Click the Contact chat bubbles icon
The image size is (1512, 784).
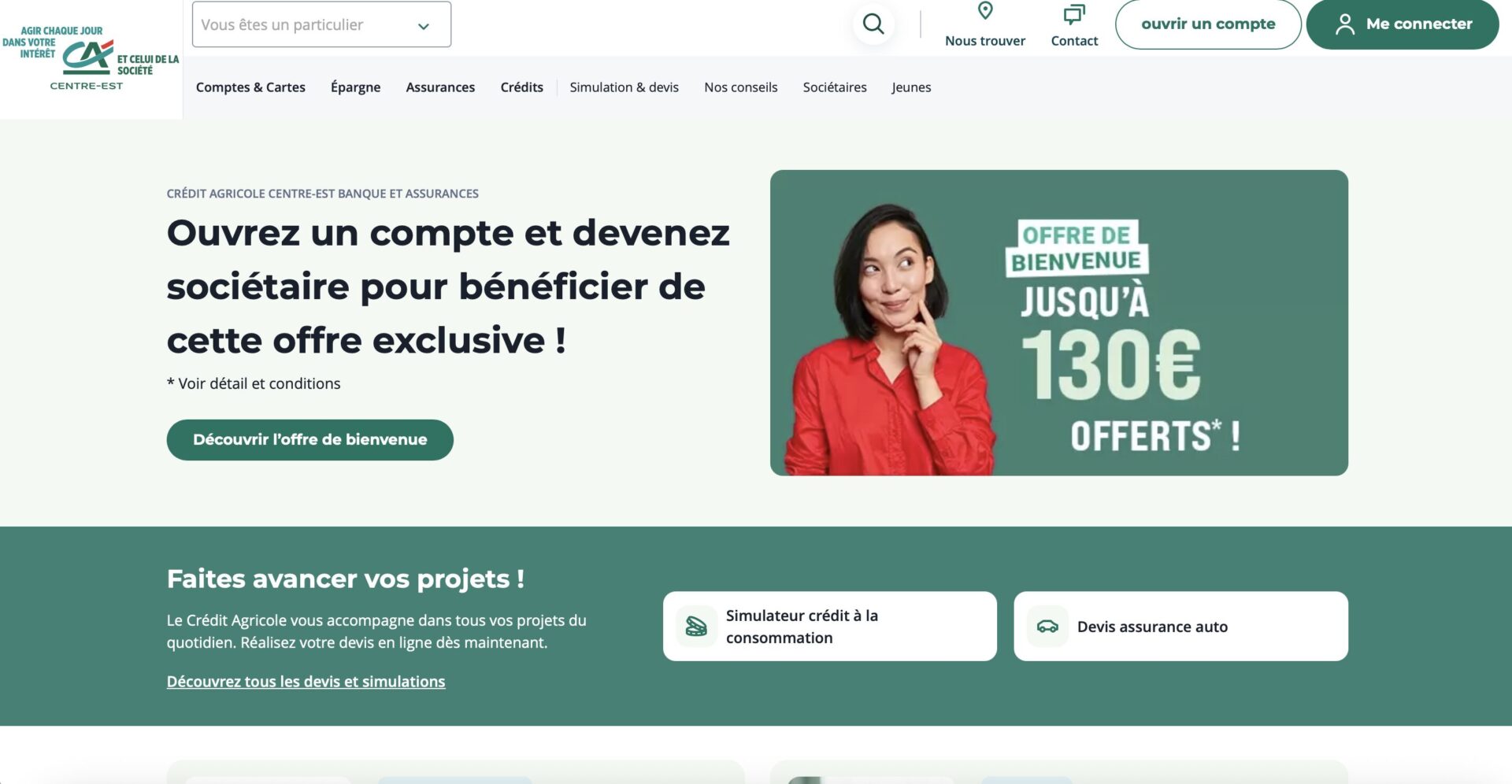tap(1074, 14)
